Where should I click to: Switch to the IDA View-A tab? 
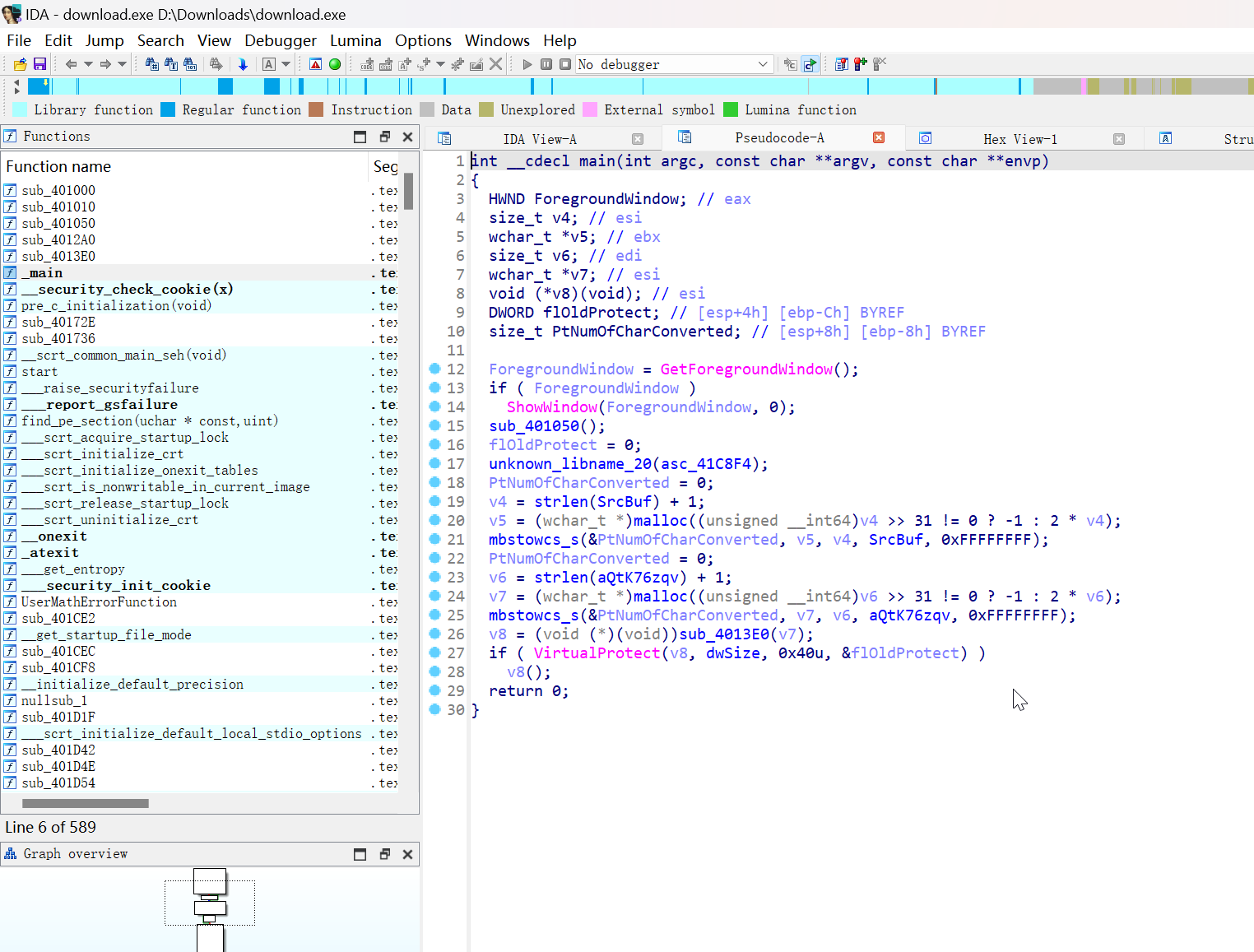540,139
